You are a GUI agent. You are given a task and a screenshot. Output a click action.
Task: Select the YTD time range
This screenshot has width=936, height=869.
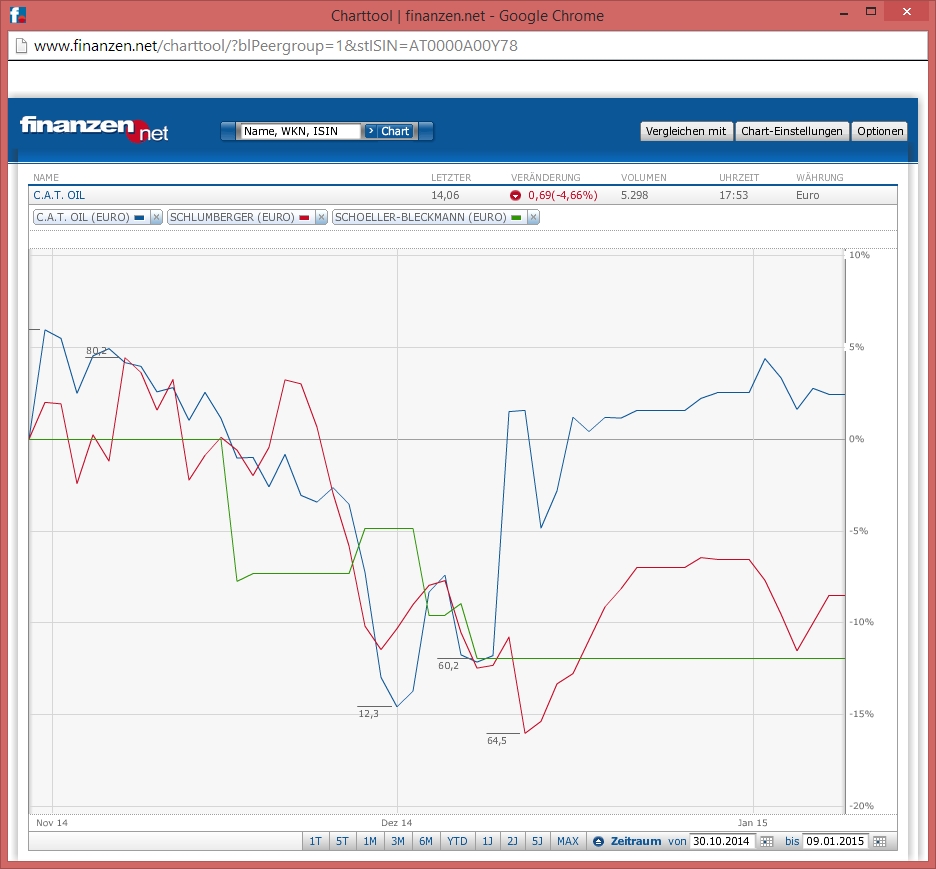click(x=457, y=841)
